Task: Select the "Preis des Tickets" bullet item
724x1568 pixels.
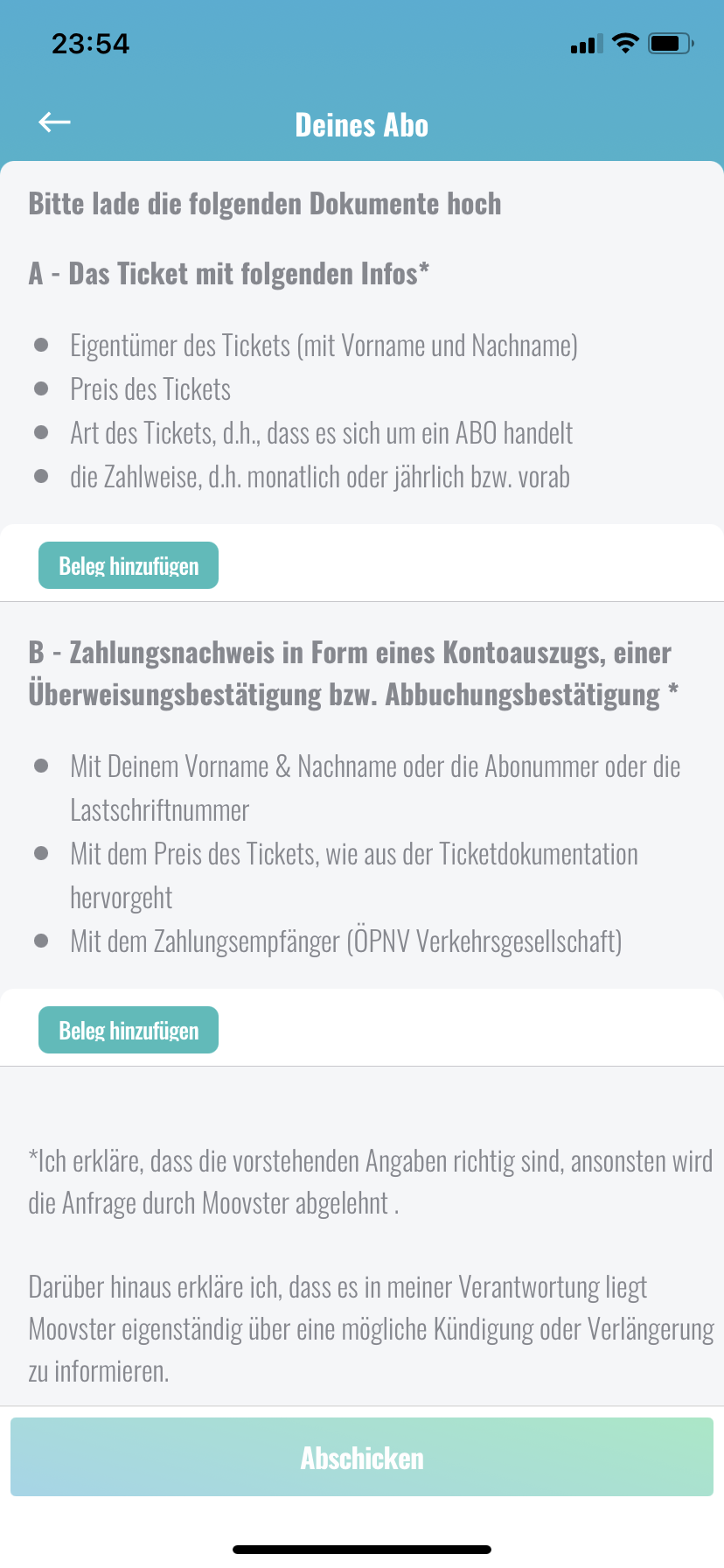Action: click(150, 389)
